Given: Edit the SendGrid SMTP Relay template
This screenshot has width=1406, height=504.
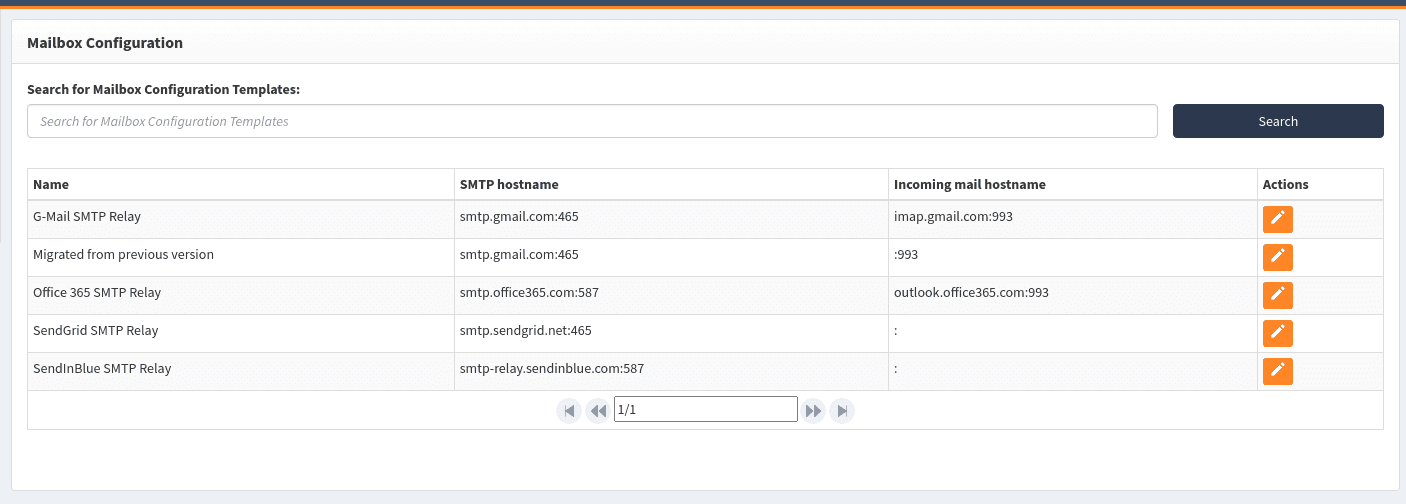Looking at the screenshot, I should coord(1277,333).
